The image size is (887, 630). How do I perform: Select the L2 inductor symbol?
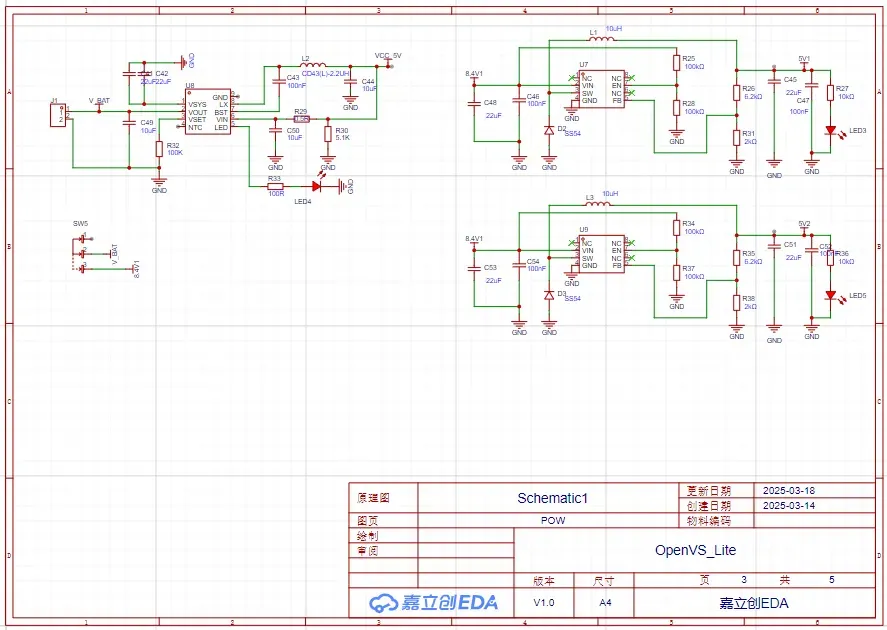[311, 67]
